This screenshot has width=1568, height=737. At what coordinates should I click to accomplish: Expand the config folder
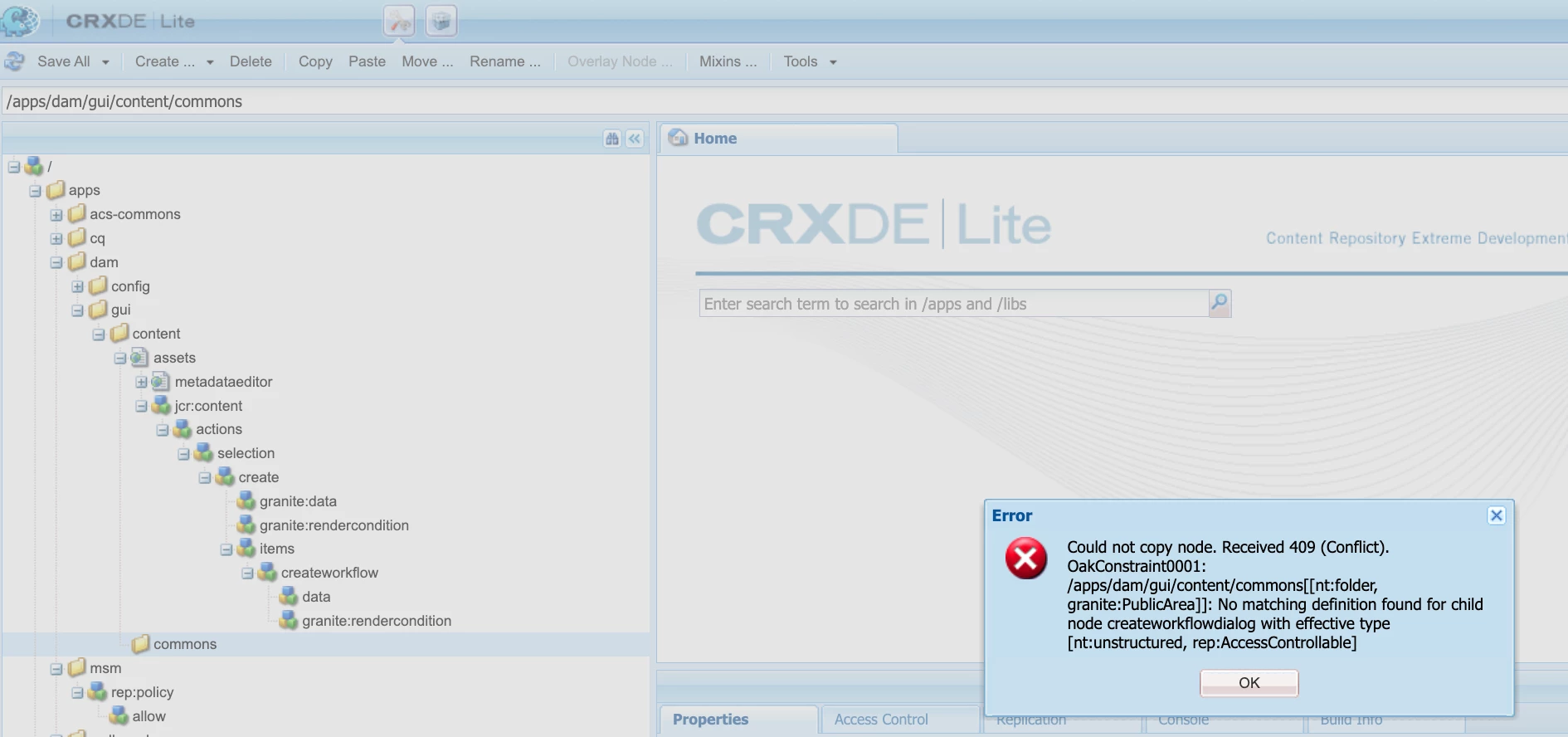point(78,286)
